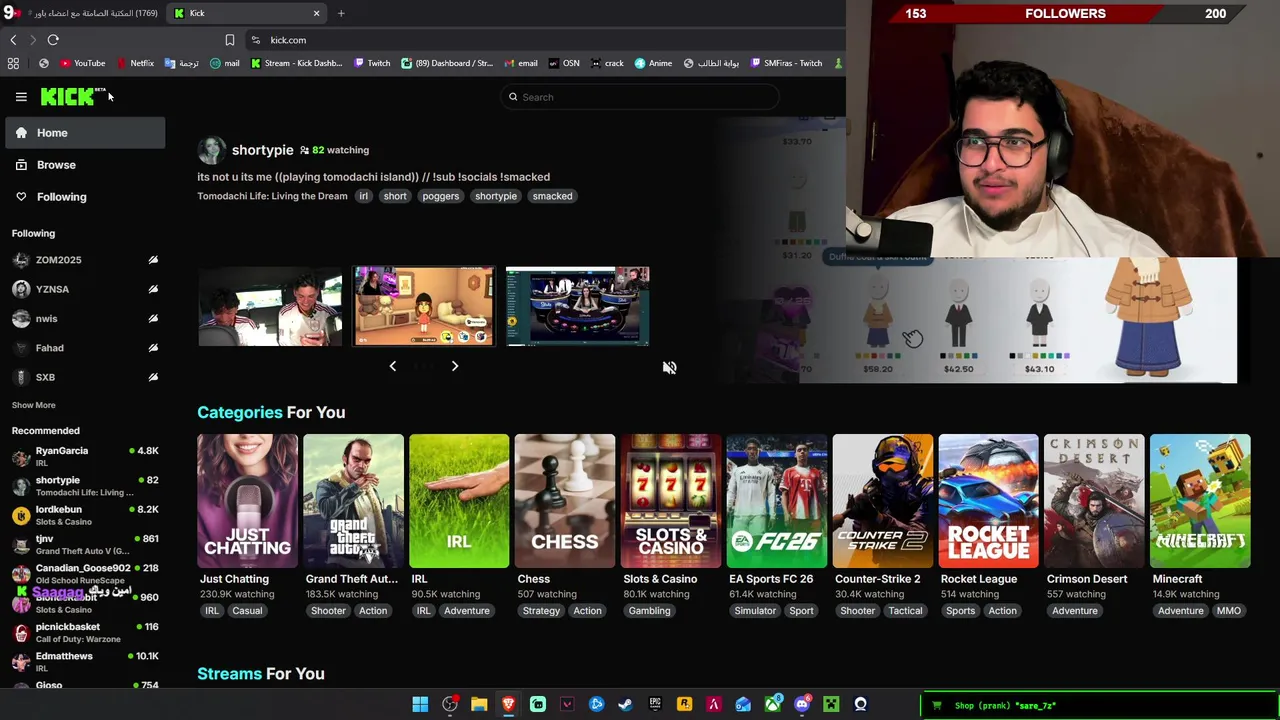Toggle the offline icon next to YZNSA
Viewport: 1280px width, 720px height.
[153, 289]
